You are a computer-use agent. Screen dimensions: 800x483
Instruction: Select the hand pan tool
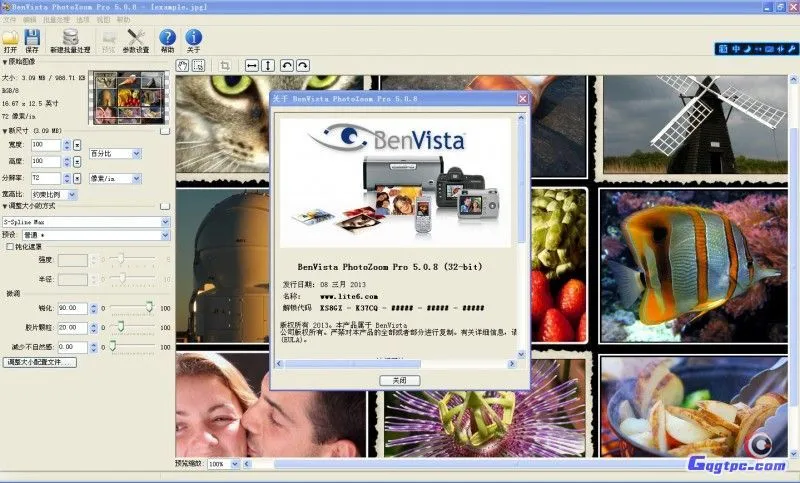click(x=183, y=65)
